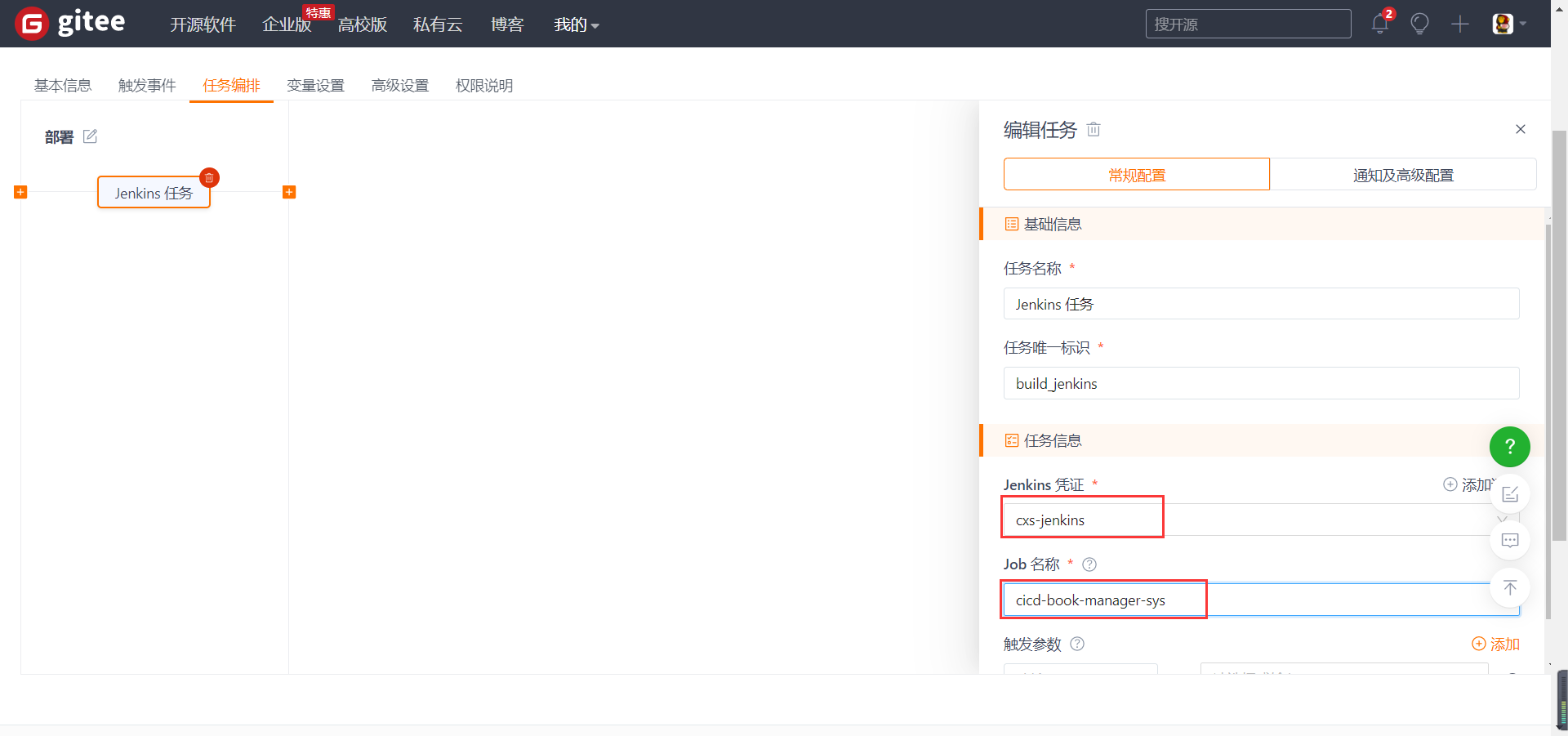The image size is (1568, 736).
Task: Switch to 高级设置 tab
Action: 400,85
